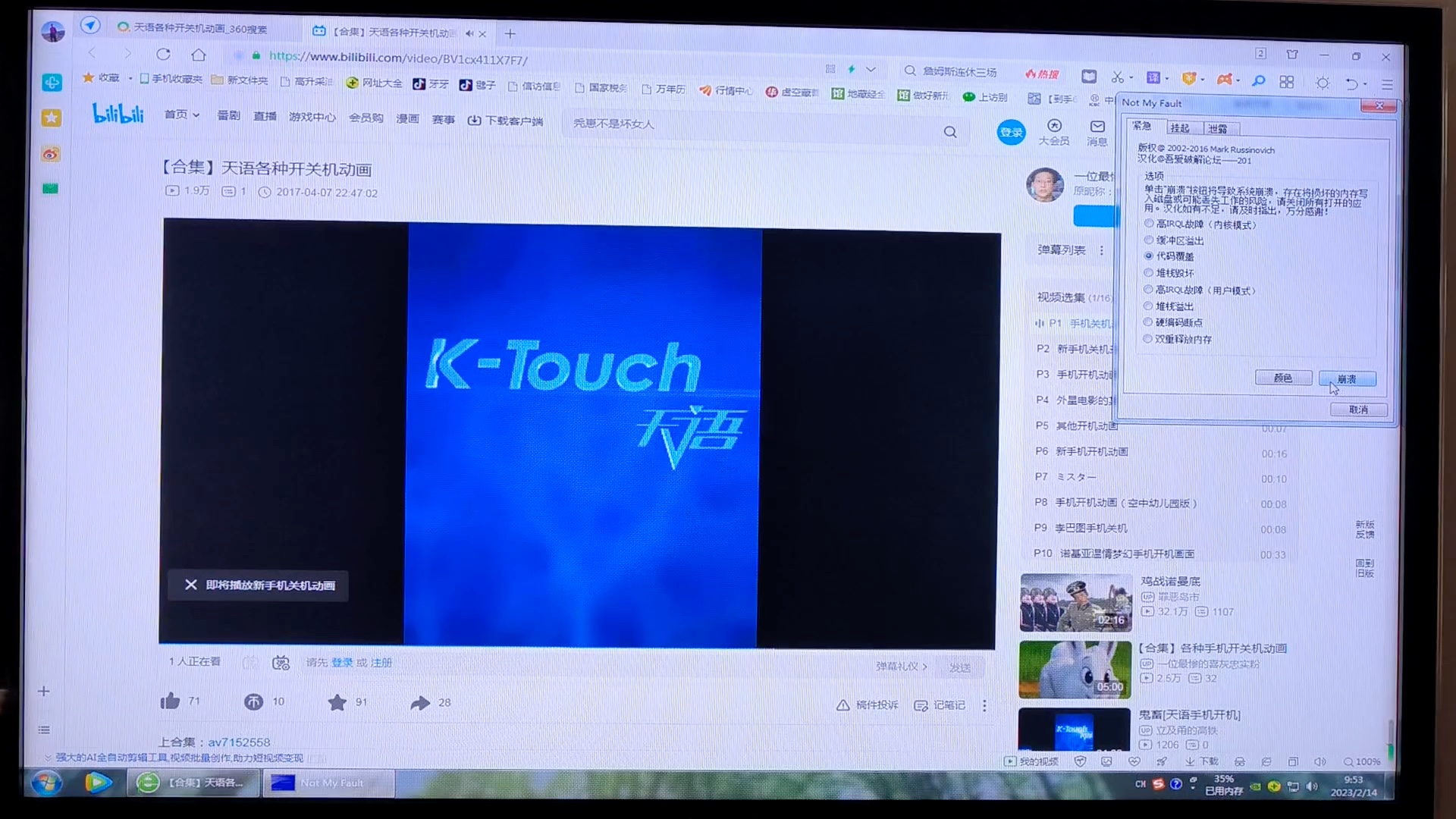Open the 下载 (download) manager at browser bottom bar
The image size is (1456, 819).
point(1201,761)
